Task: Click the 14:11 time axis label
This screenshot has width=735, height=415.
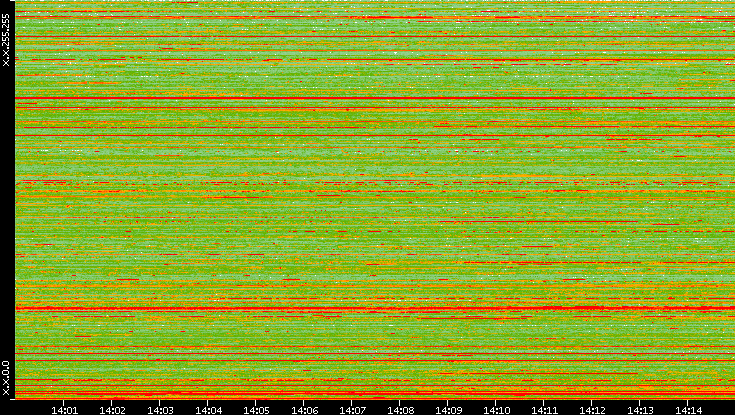Action: pos(545,410)
